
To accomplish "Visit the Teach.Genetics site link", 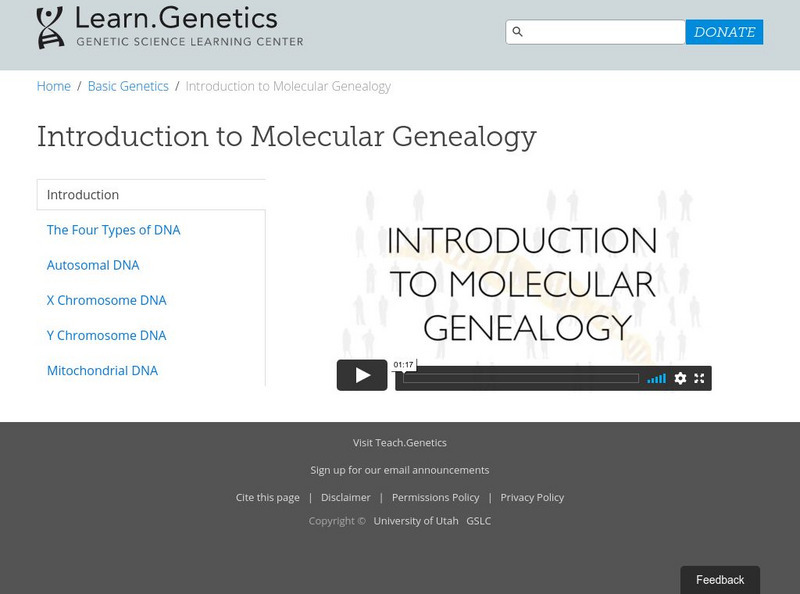I will click(400, 442).
